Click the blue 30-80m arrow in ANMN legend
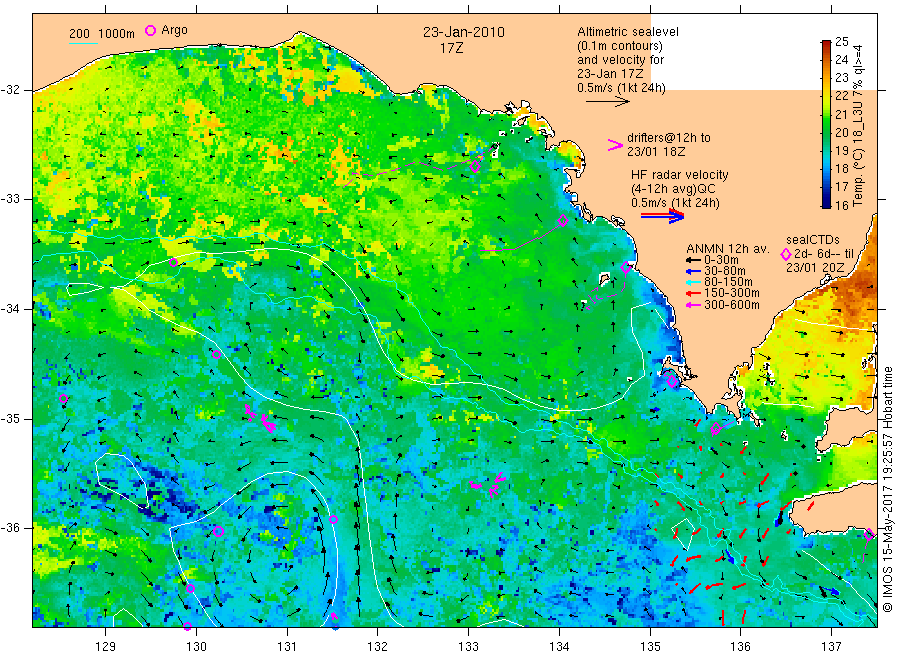This screenshot has width=900, height=660. [693, 271]
